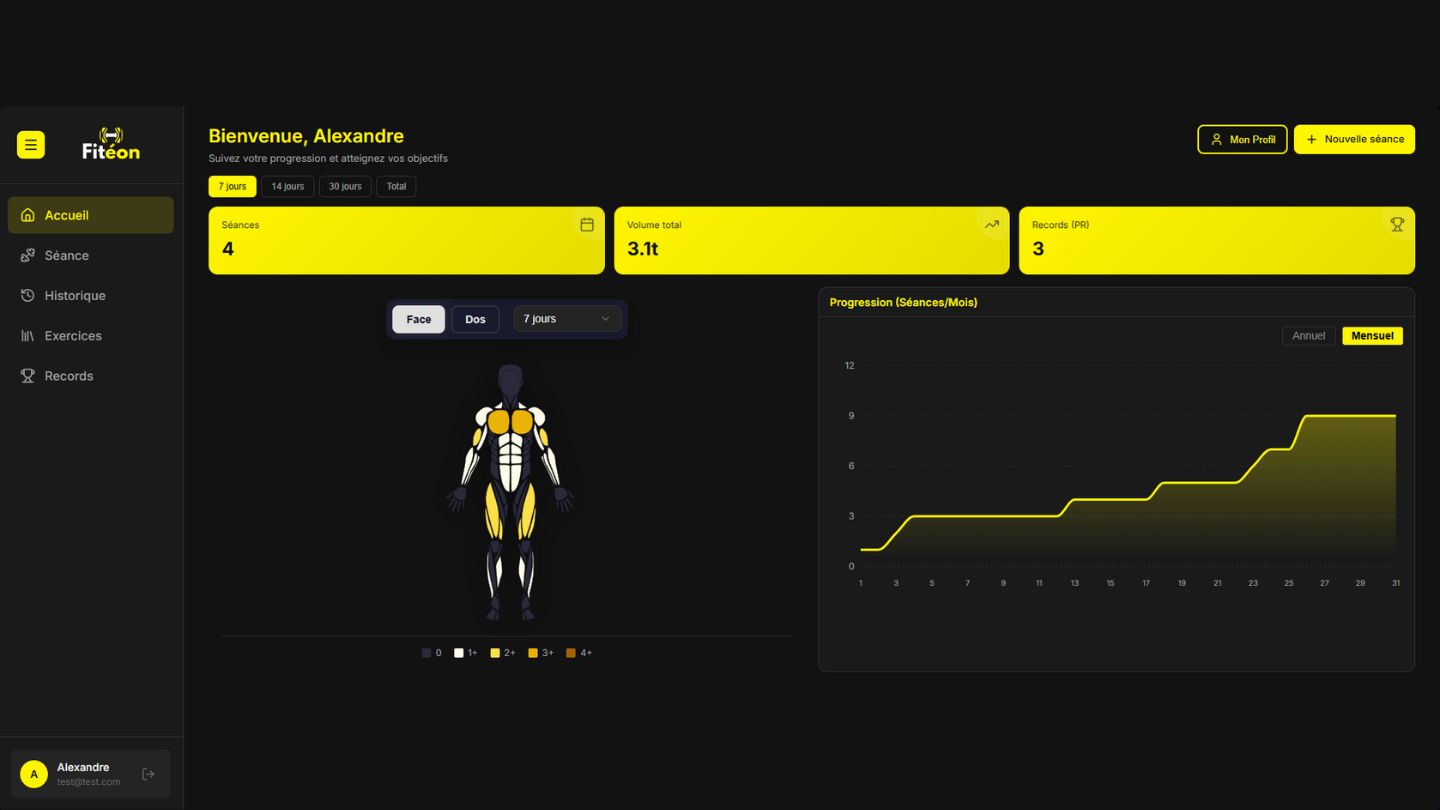Switch the chart to Annuel
Image resolution: width=1440 pixels, height=810 pixels.
tap(1309, 336)
